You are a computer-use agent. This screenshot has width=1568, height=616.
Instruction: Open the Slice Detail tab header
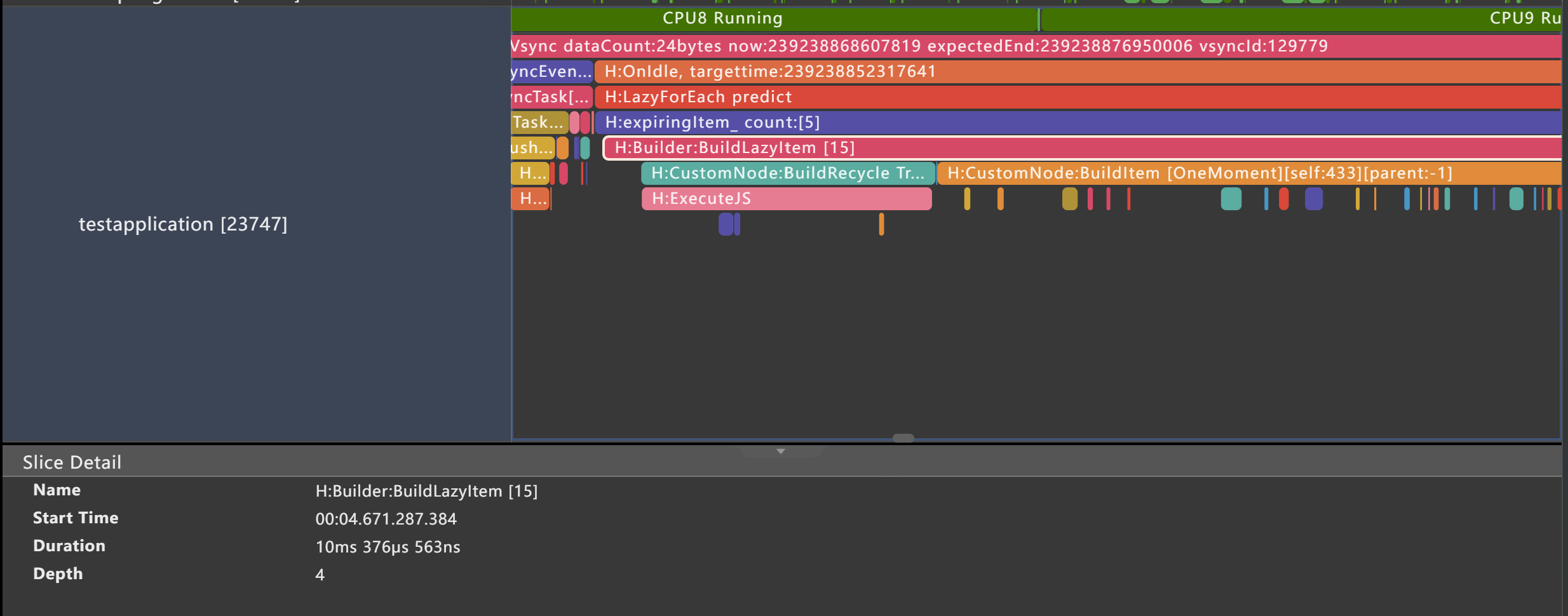coord(72,462)
